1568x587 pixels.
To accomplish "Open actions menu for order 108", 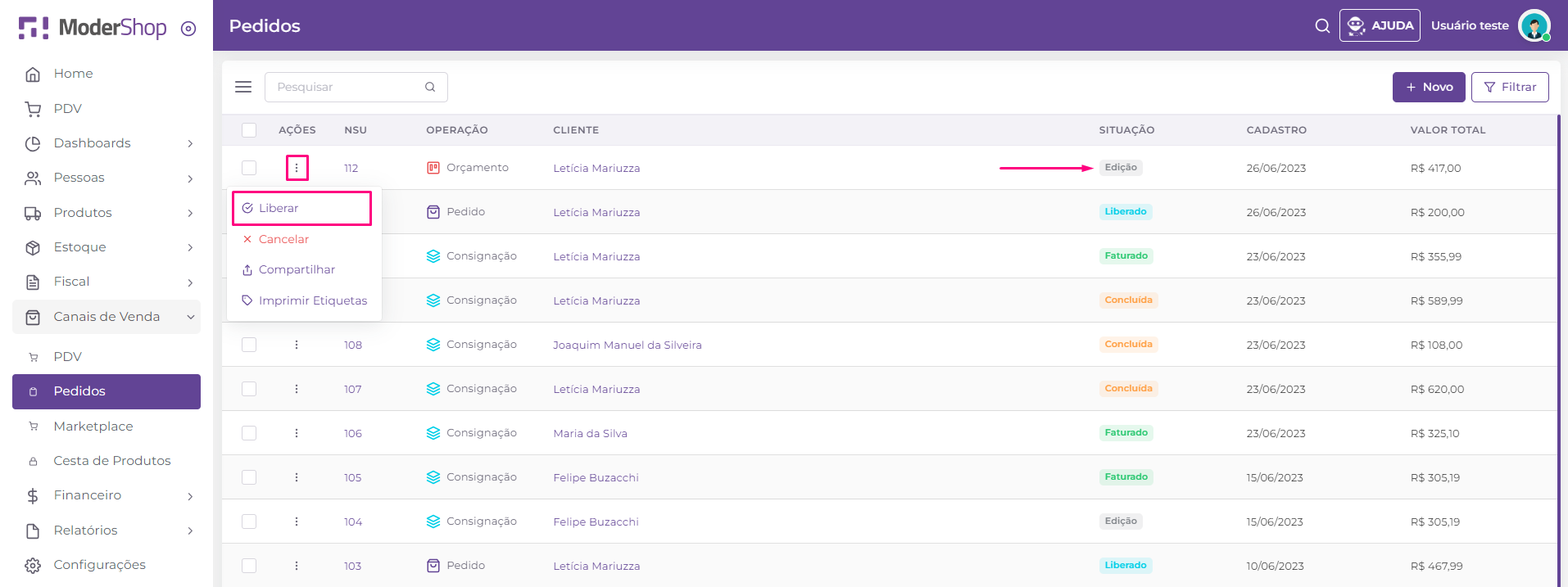I will tap(297, 345).
